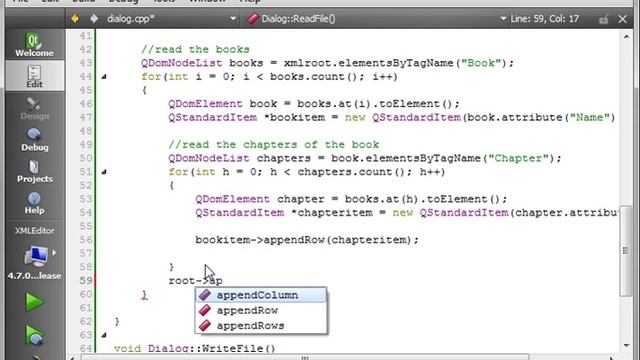
Task: Click 'QDomNodeList books' on line 43
Action: pyautogui.click(x=202, y=63)
